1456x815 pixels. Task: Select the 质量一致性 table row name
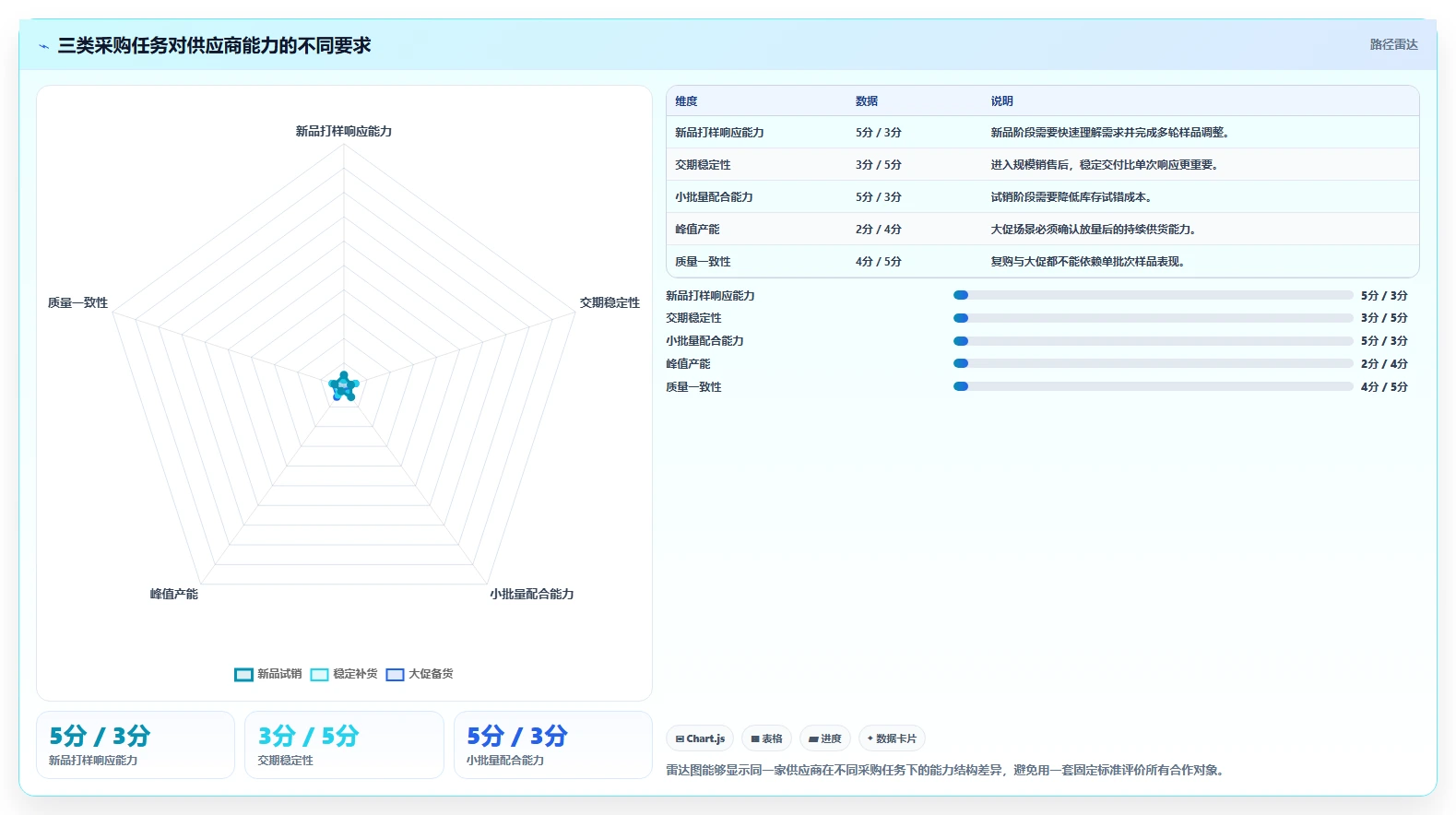click(703, 262)
